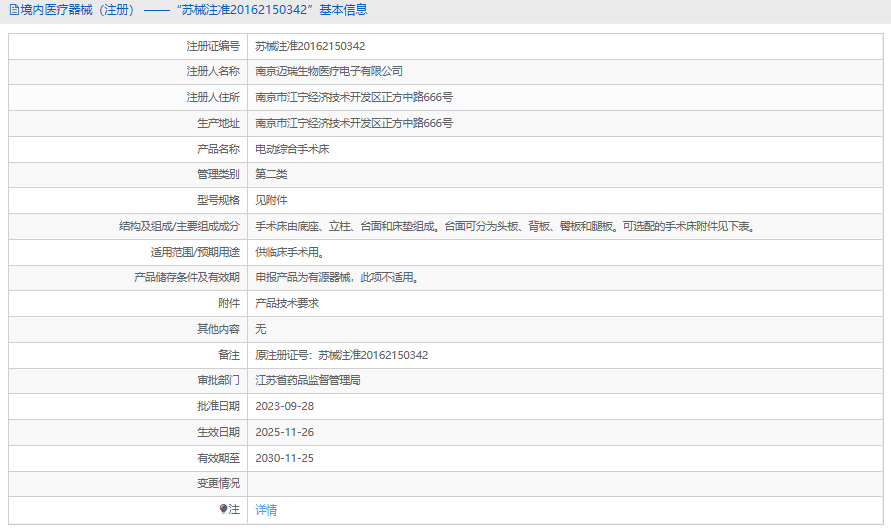Select the 审批部门 label
Image resolution: width=891 pixels, height=530 pixels.
218,380
